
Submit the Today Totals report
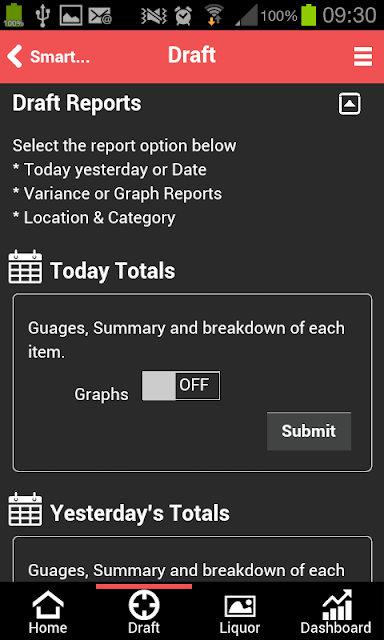(309, 431)
